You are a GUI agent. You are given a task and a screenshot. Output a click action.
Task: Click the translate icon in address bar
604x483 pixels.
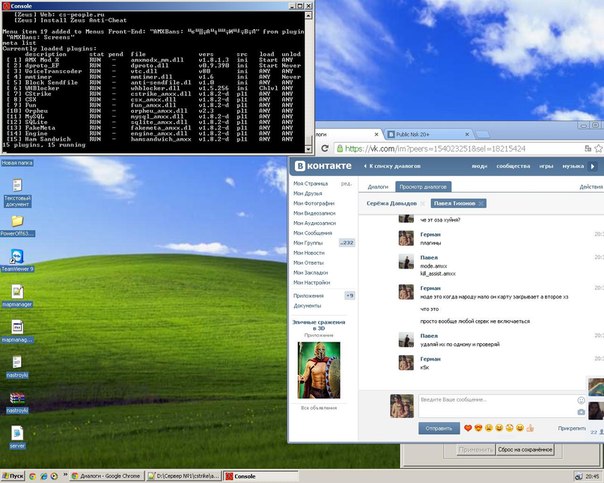click(588, 148)
